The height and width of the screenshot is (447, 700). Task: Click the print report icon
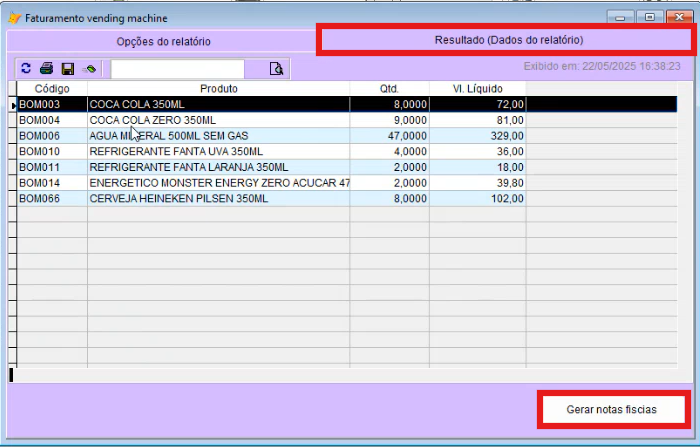(x=46, y=69)
